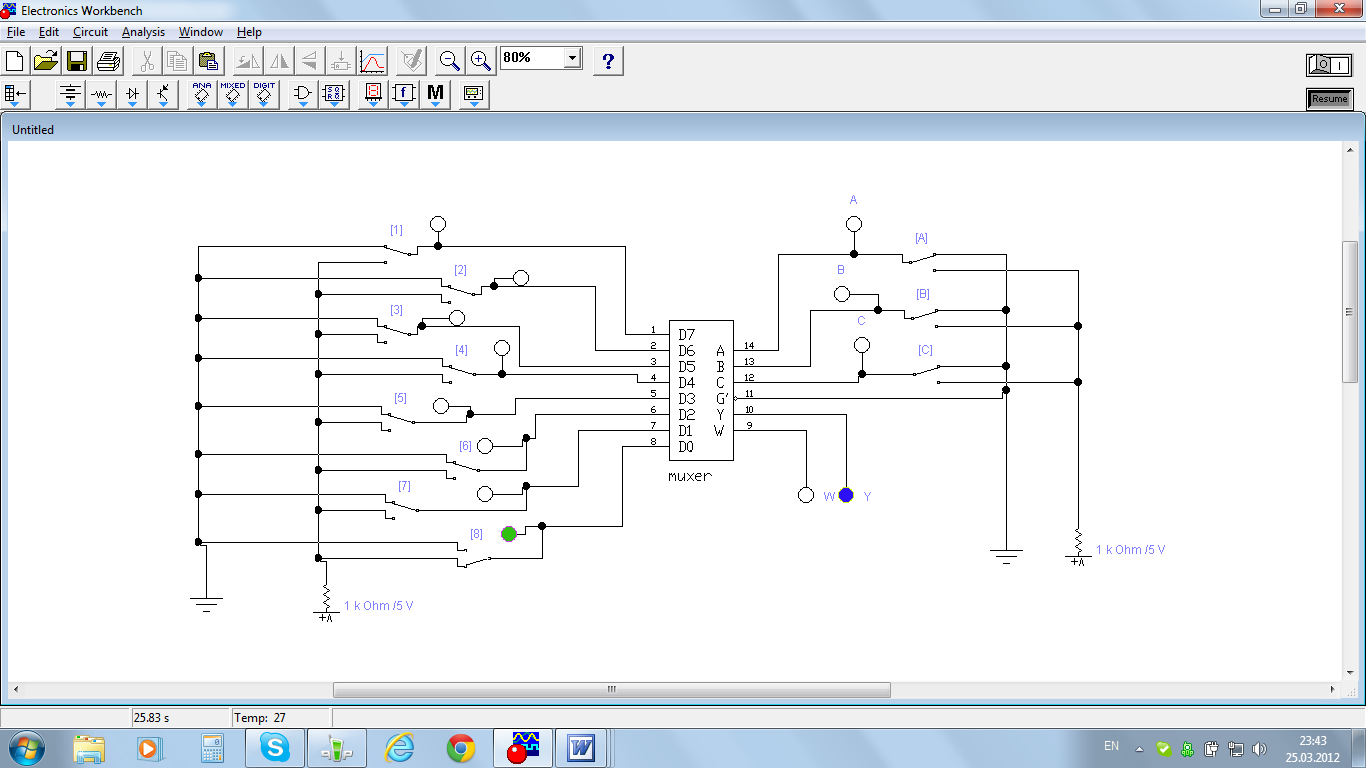Image resolution: width=1366 pixels, height=768 pixels.
Task: Open component properties icon
Action: [x=411, y=61]
